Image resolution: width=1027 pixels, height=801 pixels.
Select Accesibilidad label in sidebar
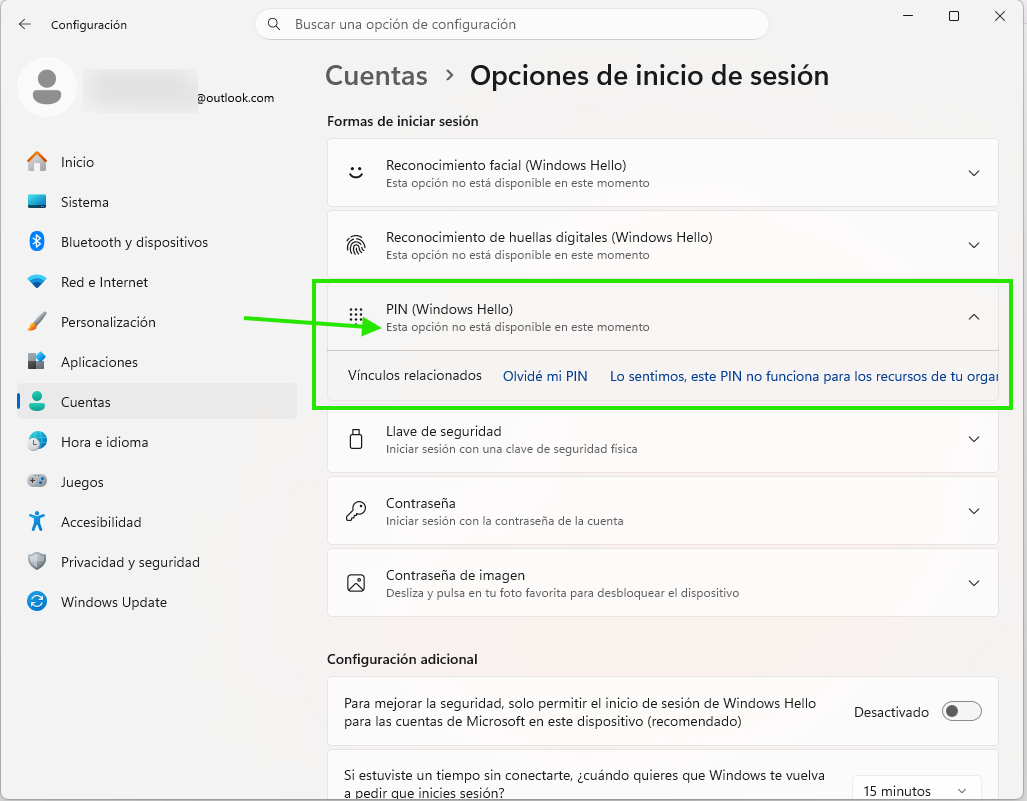101,522
